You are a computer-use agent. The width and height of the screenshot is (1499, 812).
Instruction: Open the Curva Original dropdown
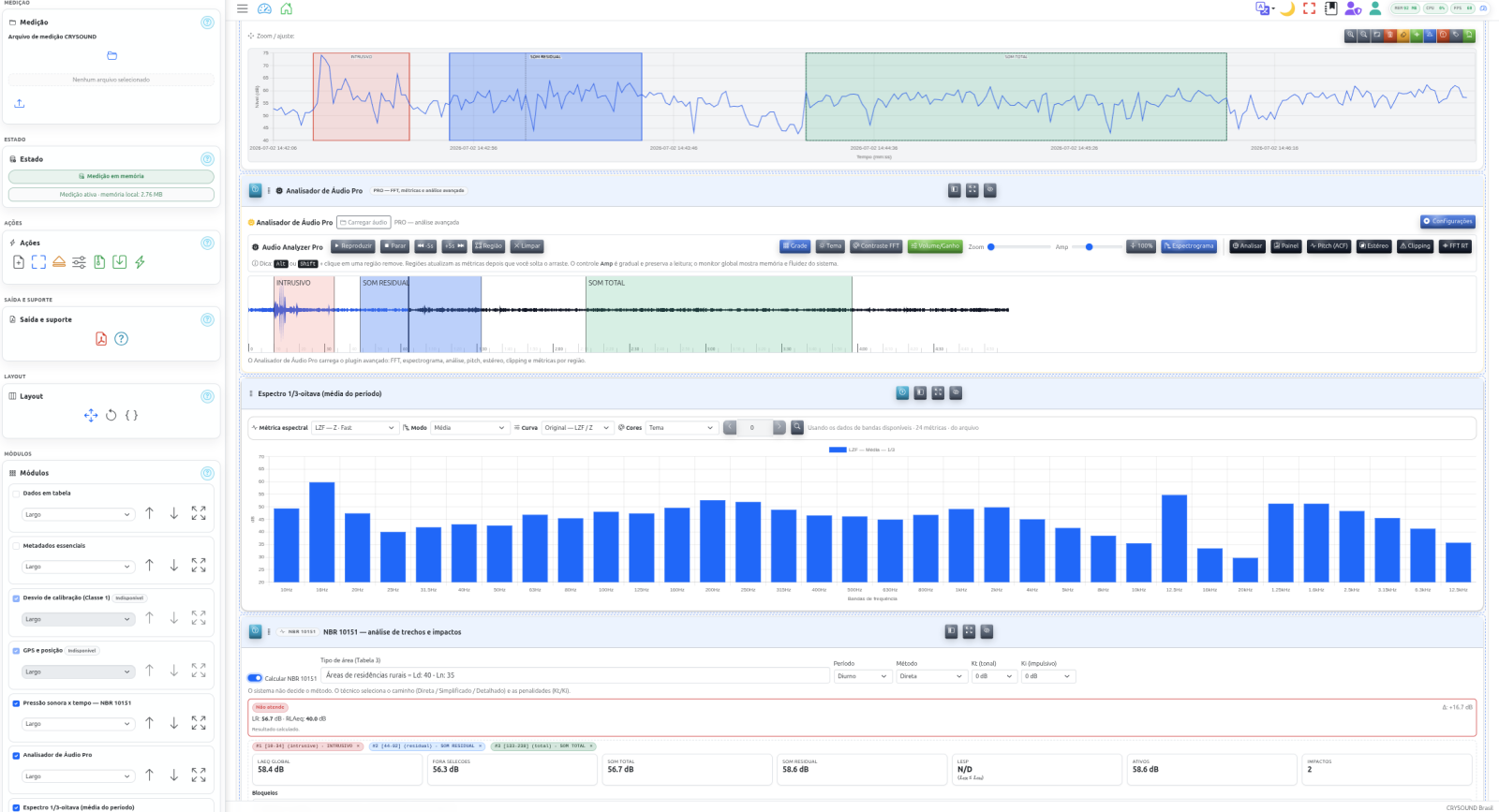pos(577,427)
